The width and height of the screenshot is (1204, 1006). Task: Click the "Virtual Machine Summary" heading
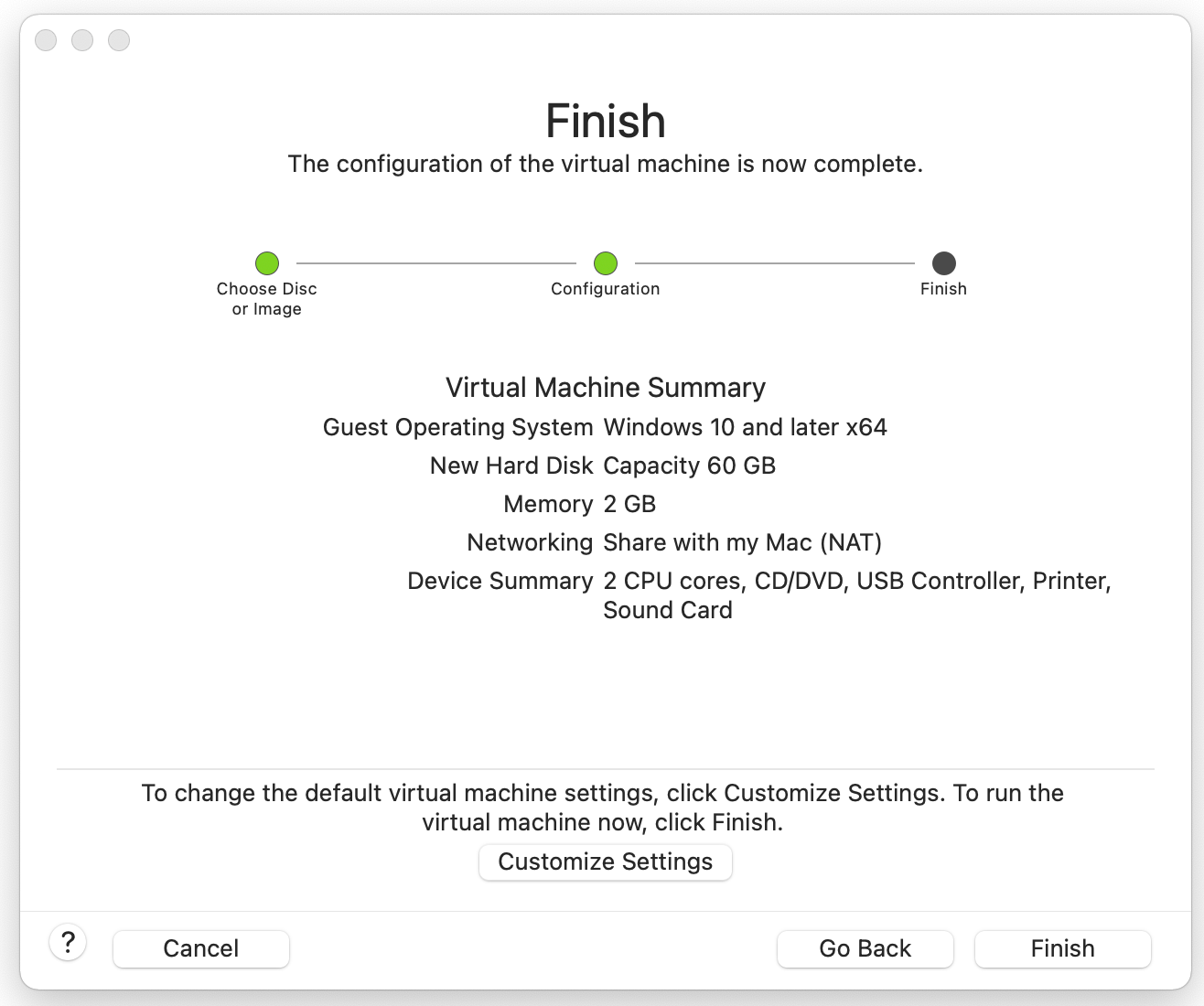point(606,388)
